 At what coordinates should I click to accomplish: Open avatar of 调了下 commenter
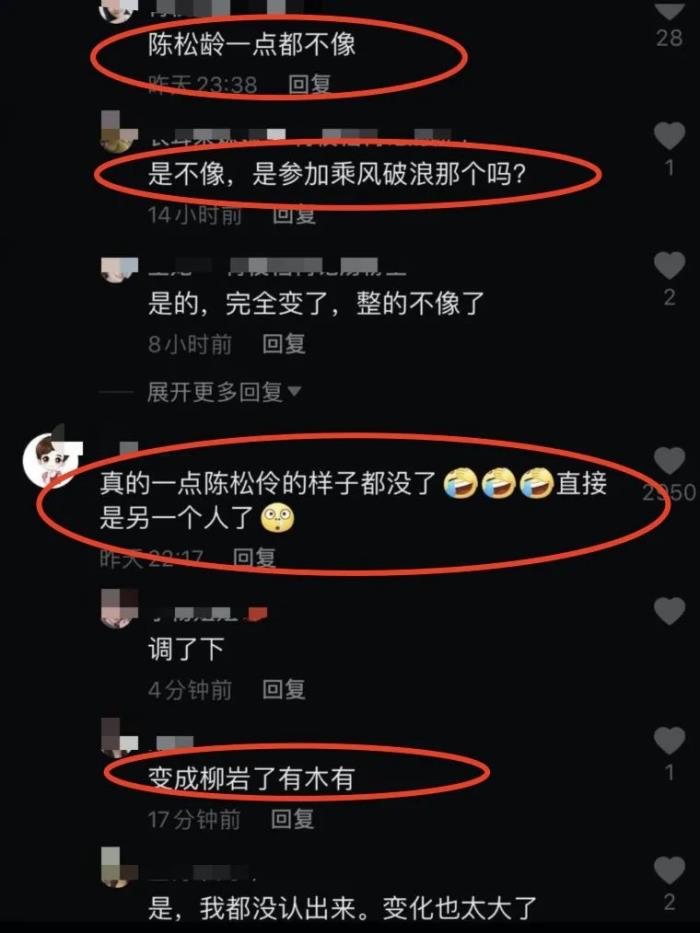point(119,608)
